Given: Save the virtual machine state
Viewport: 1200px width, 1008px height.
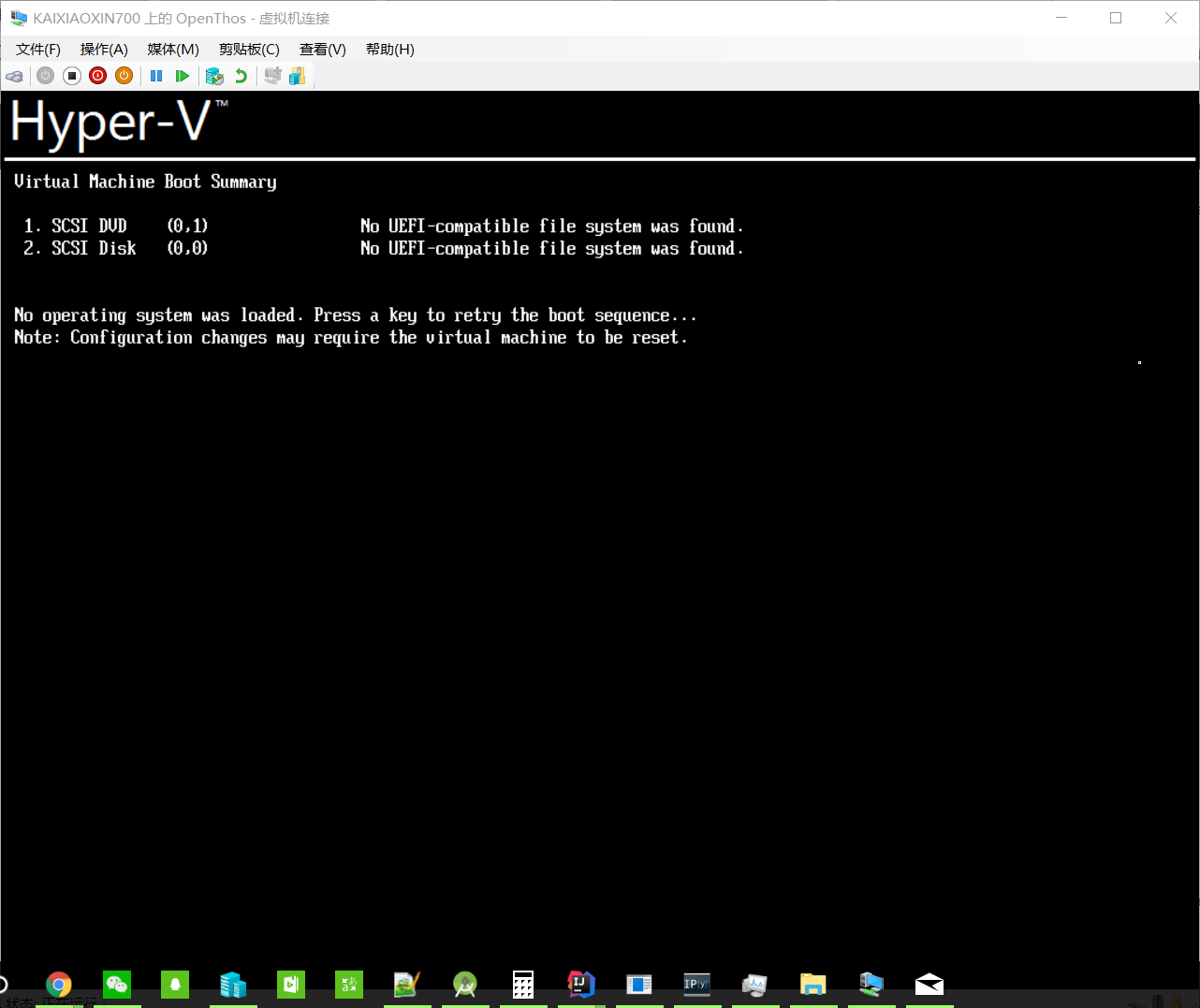Looking at the screenshot, I should (x=124, y=76).
